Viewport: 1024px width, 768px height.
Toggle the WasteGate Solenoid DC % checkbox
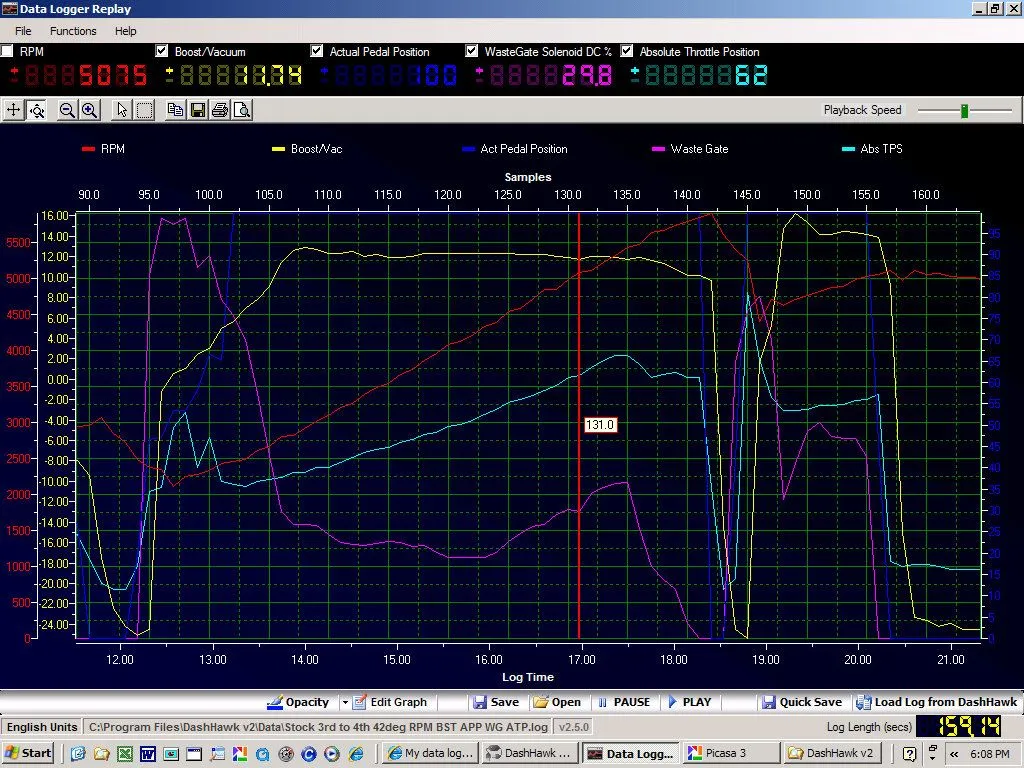472,51
